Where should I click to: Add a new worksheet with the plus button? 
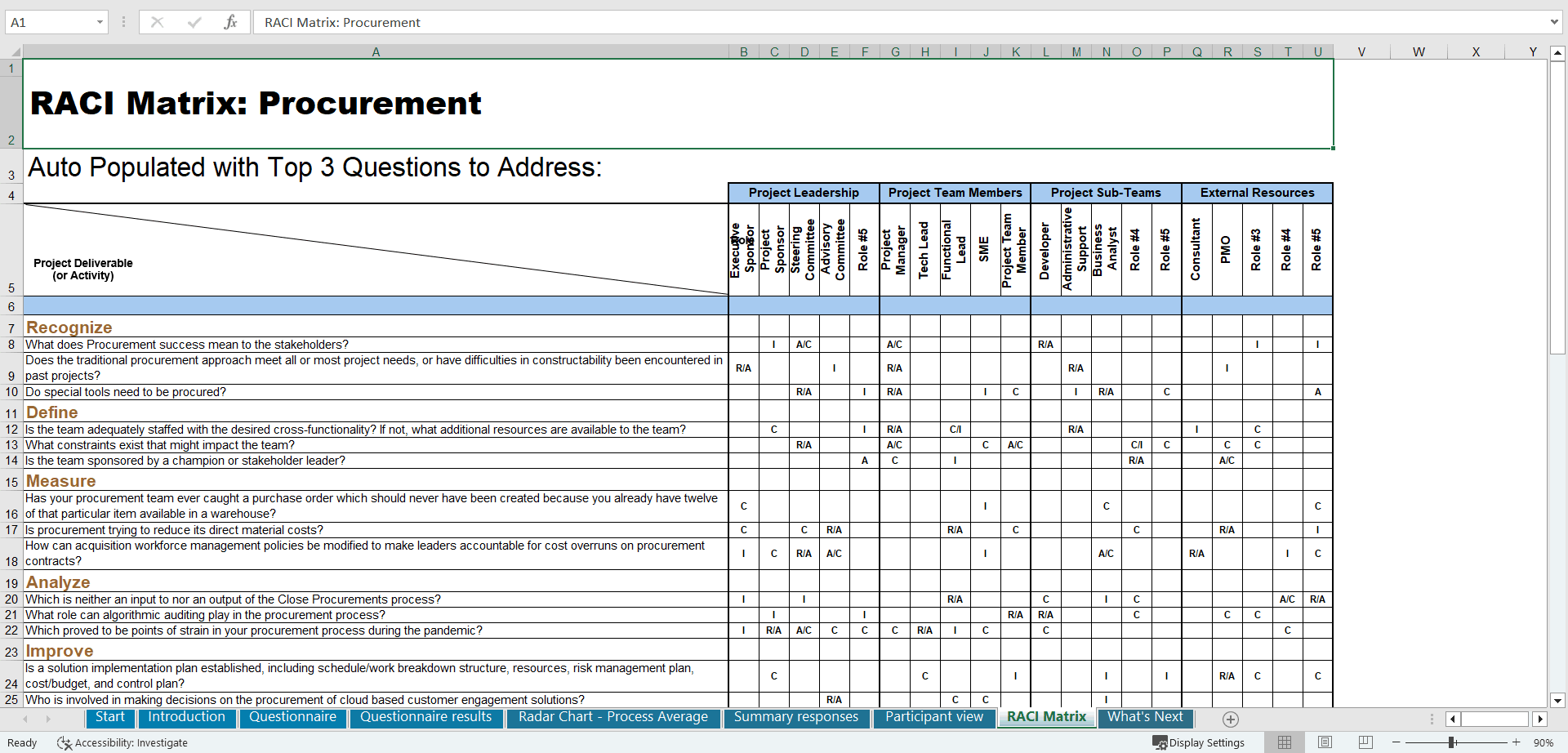coord(1231,719)
